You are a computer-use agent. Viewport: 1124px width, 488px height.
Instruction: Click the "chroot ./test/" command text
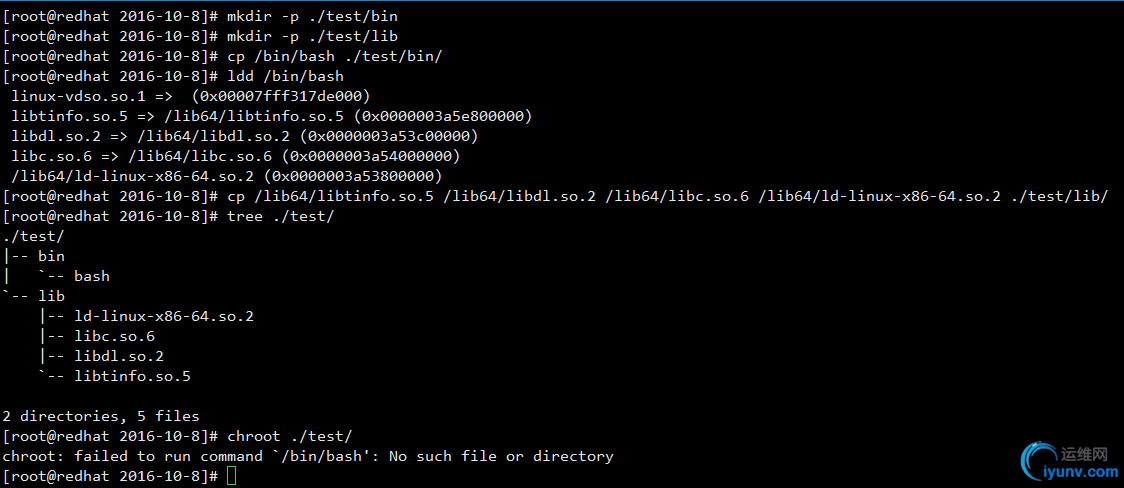coord(290,436)
